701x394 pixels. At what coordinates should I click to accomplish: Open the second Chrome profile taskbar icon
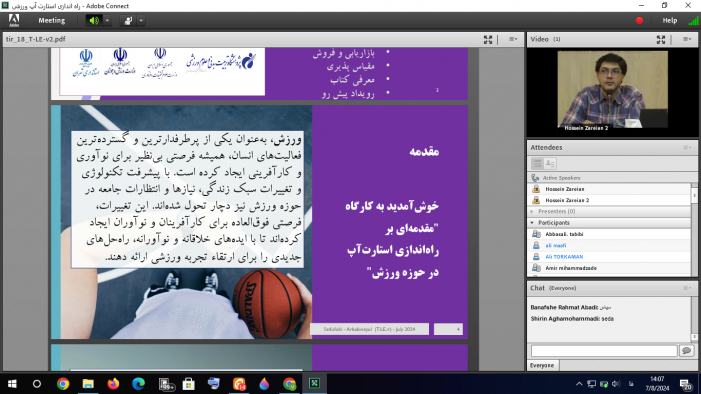coord(289,384)
